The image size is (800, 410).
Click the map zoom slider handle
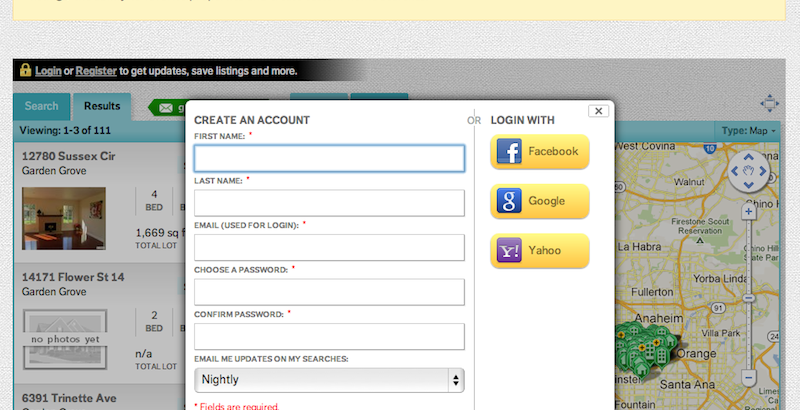click(748, 298)
